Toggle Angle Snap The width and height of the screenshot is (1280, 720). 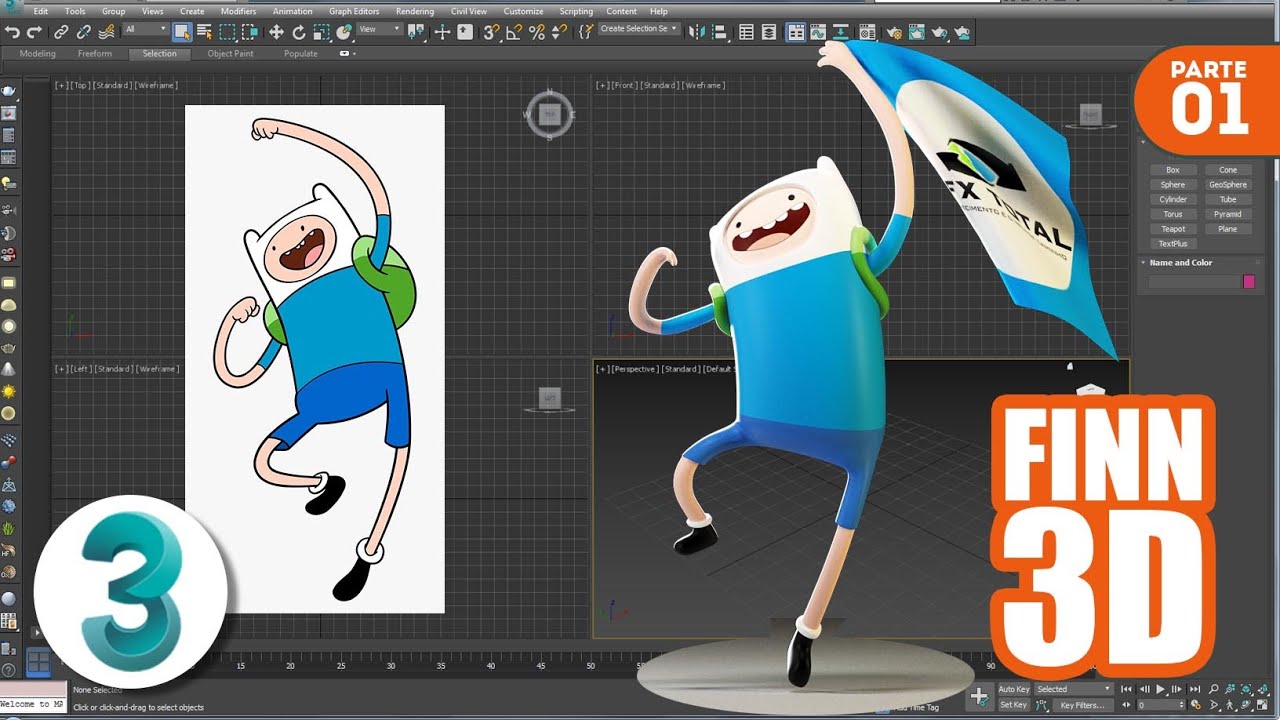coord(514,32)
